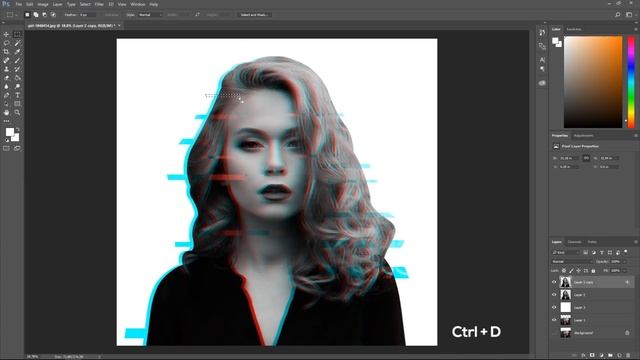Viewport: 640px width, 360px height.
Task: Select the Rectangle shape tool
Action: click(x=17, y=104)
